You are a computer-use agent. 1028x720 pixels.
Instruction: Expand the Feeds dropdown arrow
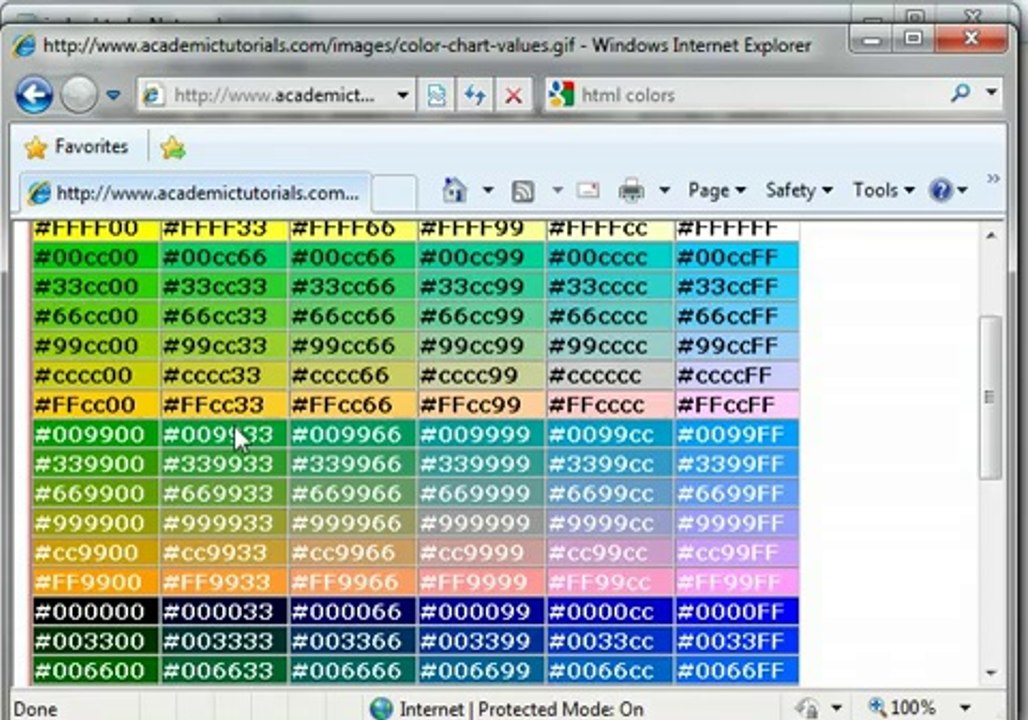coord(557,191)
